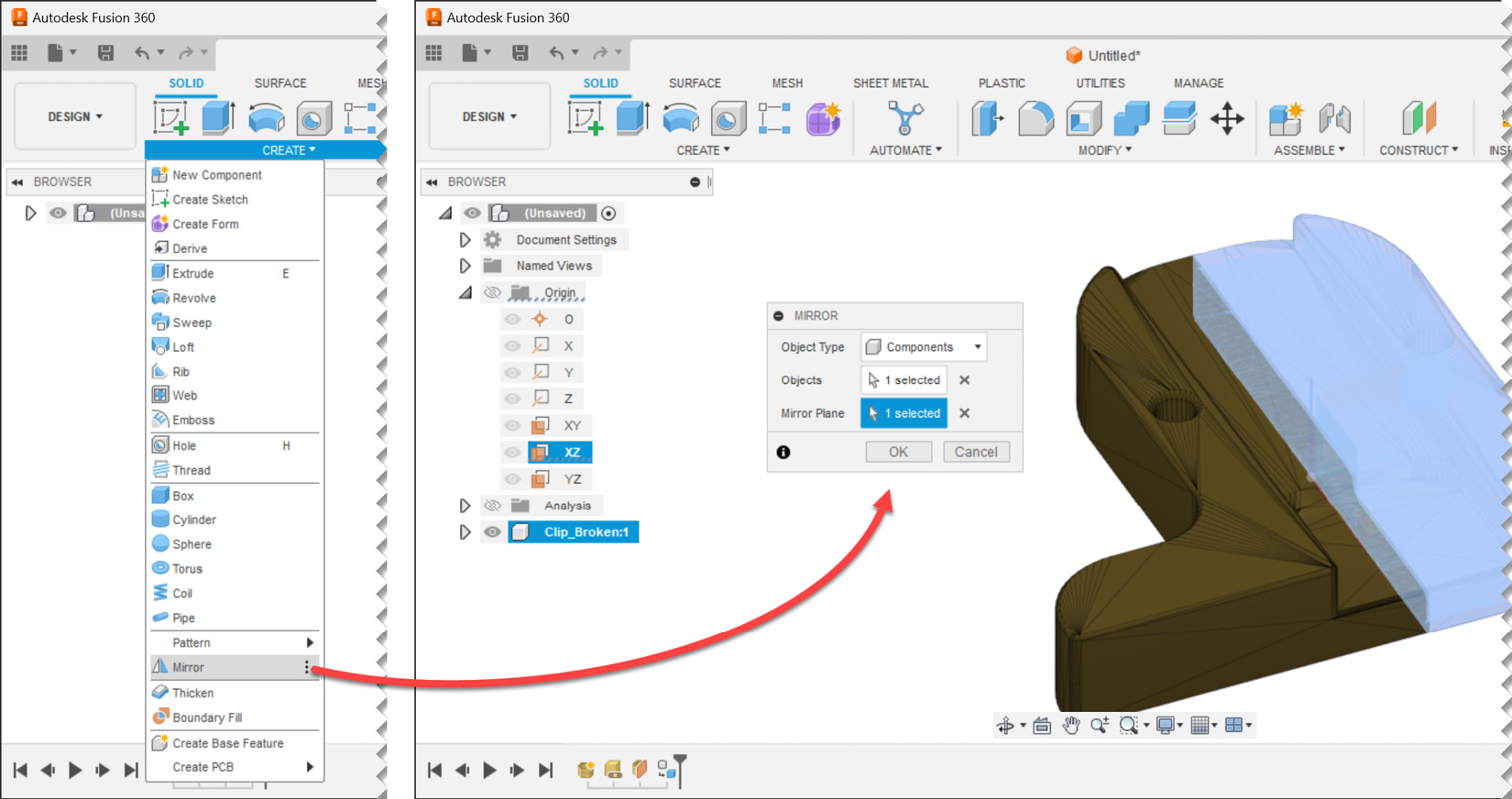Click the Joint icon in Assemble group
Viewport: 1512px width, 799px height.
click(1334, 118)
